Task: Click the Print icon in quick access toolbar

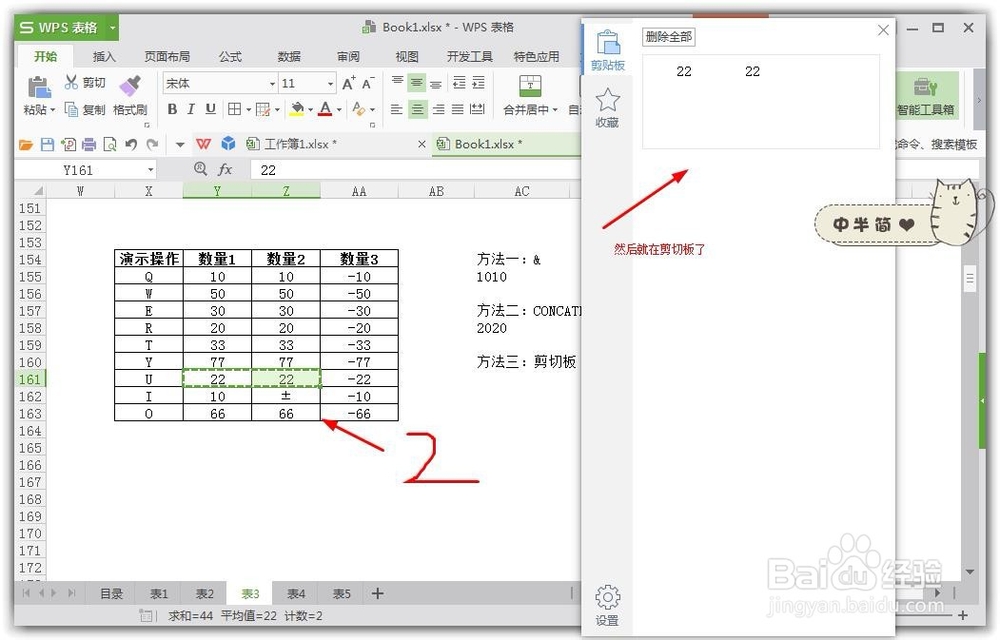Action: pyautogui.click(x=90, y=144)
